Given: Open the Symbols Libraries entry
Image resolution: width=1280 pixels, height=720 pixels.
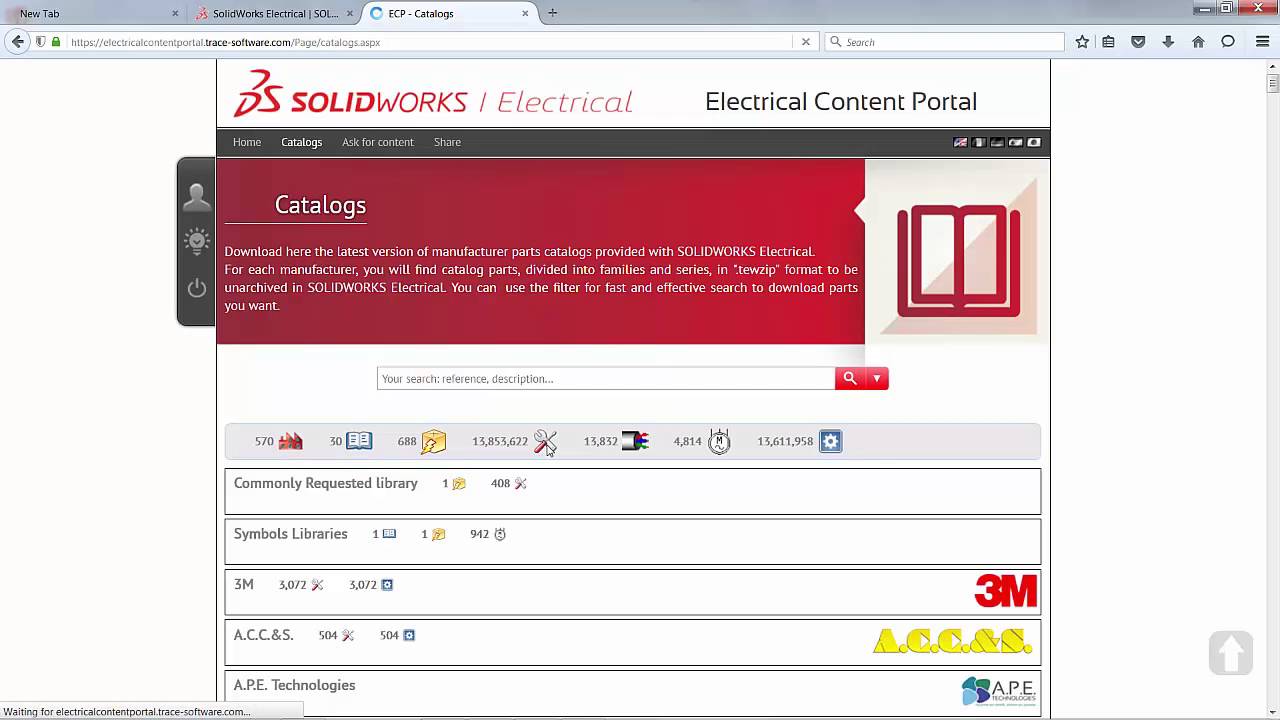Looking at the screenshot, I should click(x=290, y=534).
